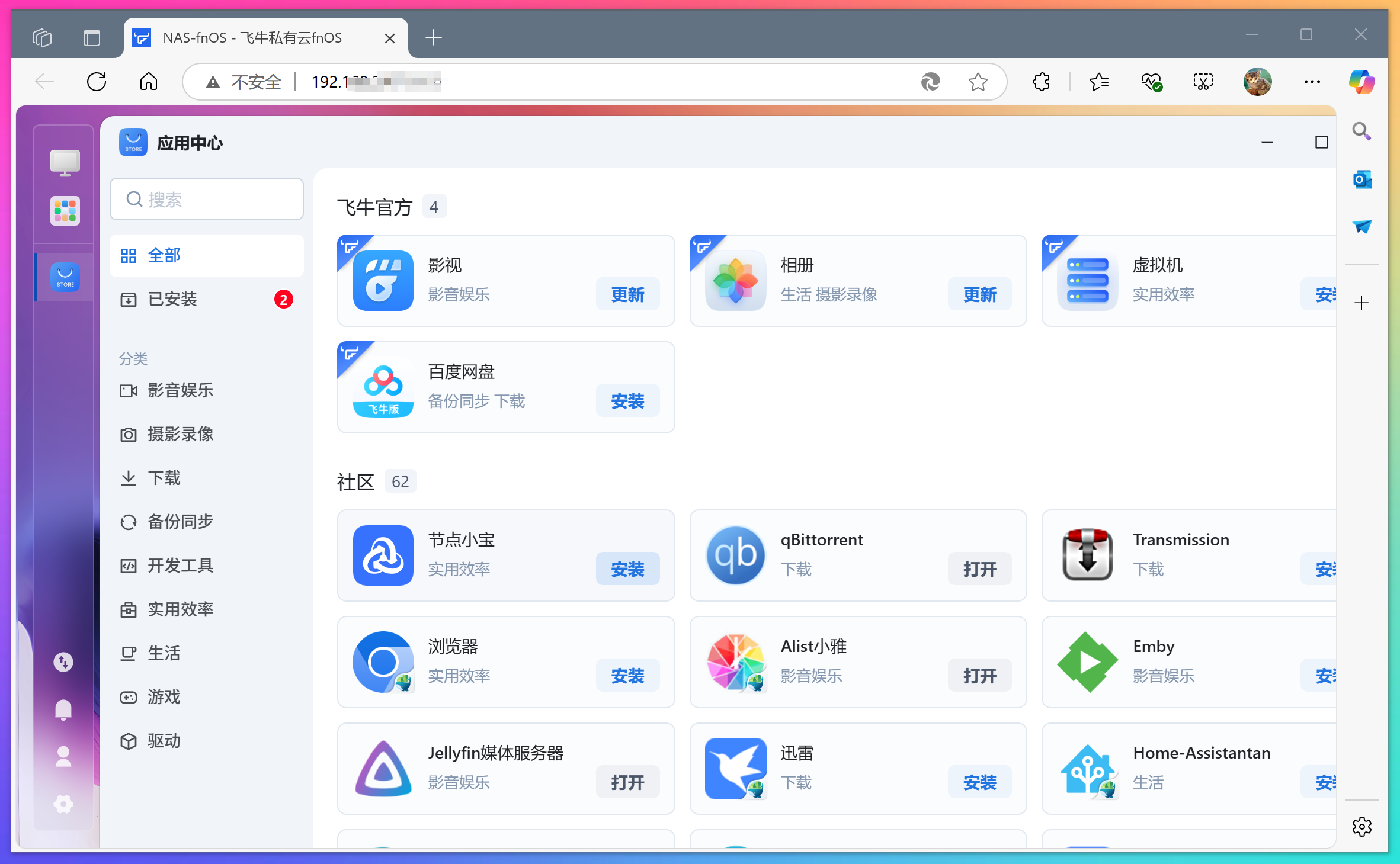Viewport: 1400px width, 864px height.
Task: Open the user profile icon in dock
Action: (x=63, y=756)
